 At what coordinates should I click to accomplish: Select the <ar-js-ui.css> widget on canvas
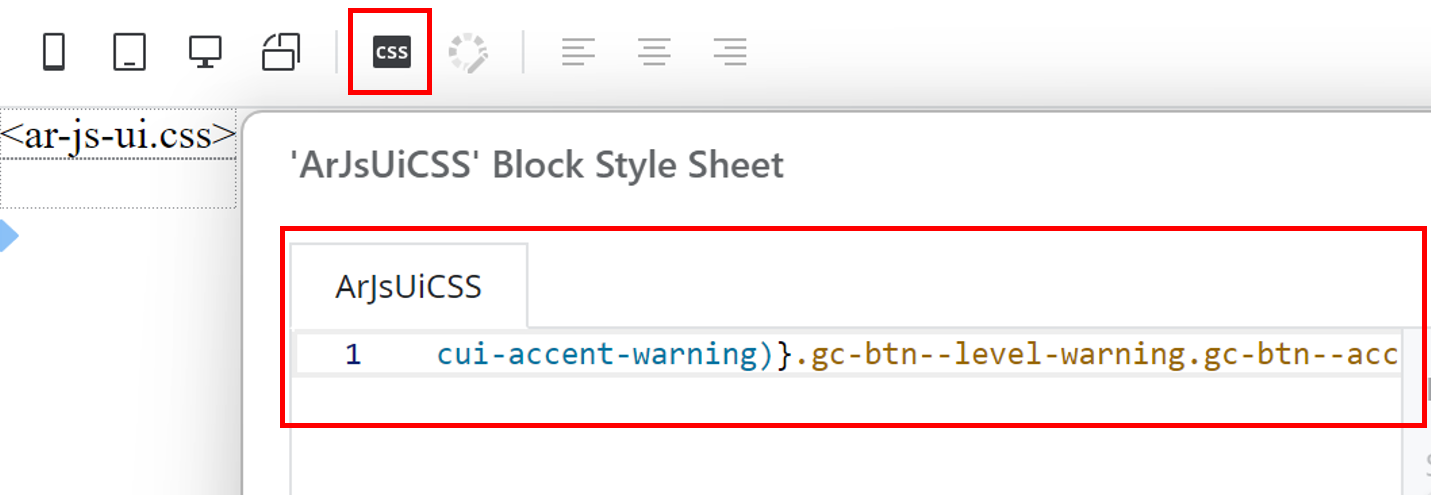[x=118, y=135]
